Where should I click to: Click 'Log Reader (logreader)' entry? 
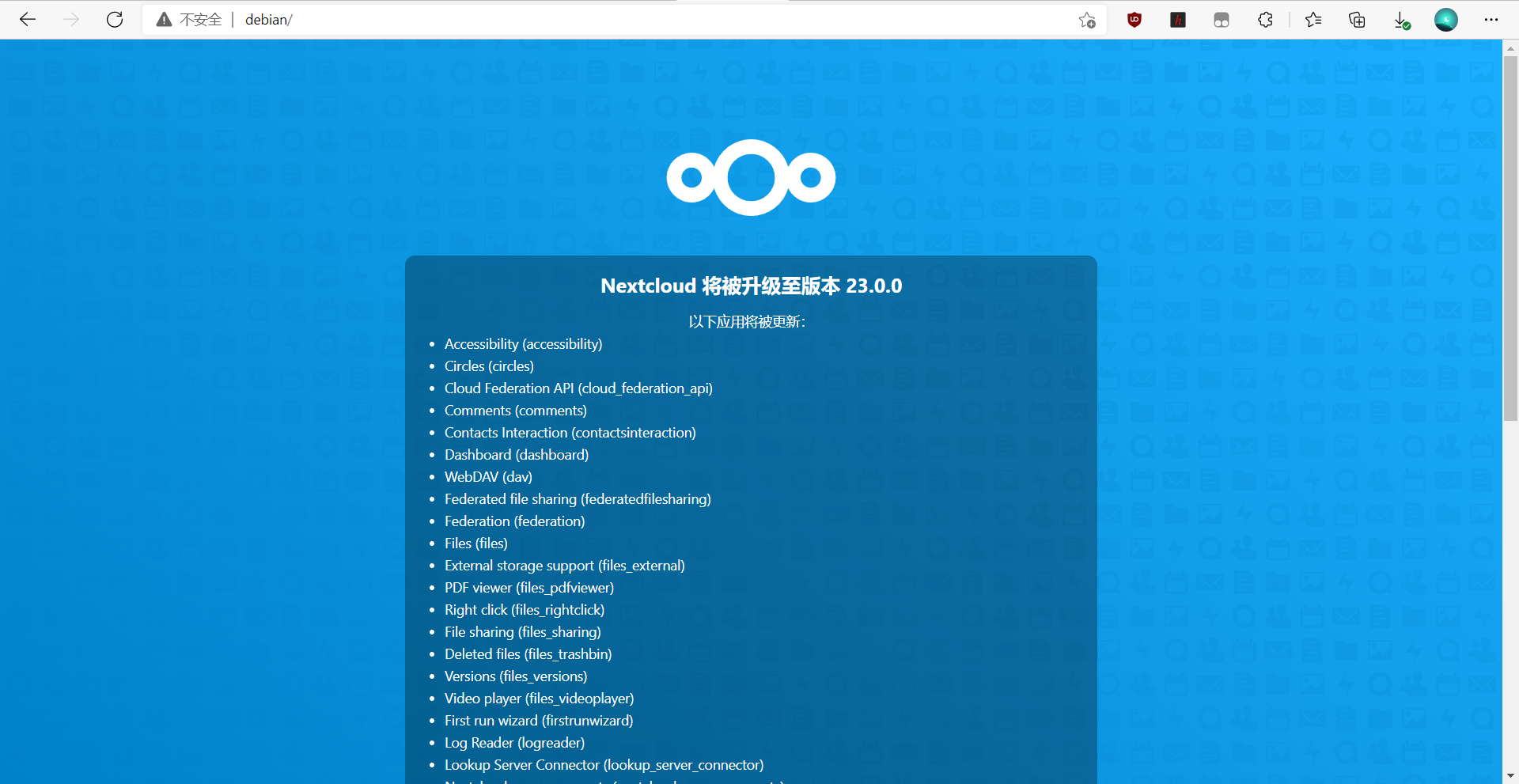pyautogui.click(x=515, y=743)
